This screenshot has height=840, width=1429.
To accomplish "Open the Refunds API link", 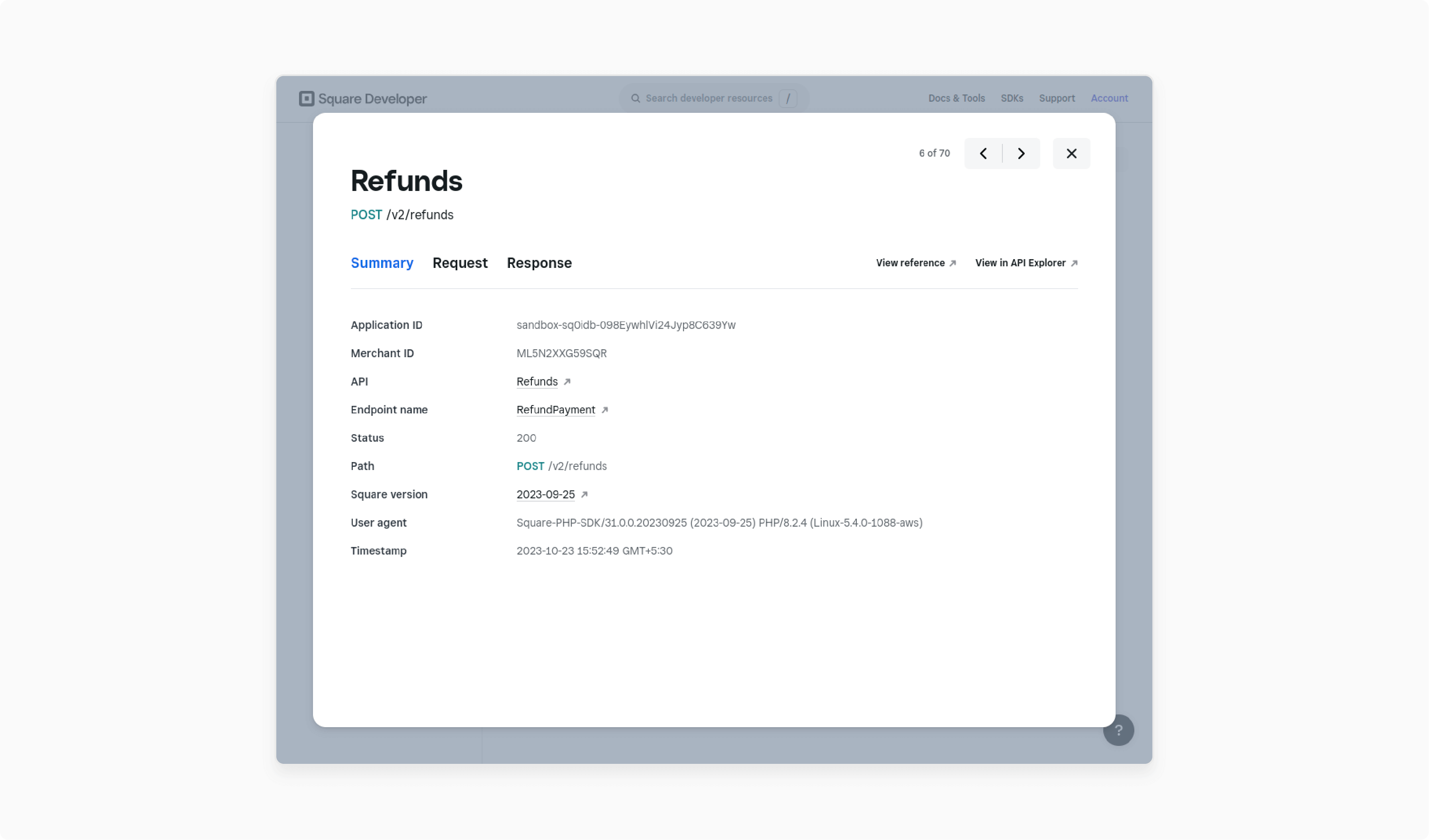I will click(x=537, y=382).
